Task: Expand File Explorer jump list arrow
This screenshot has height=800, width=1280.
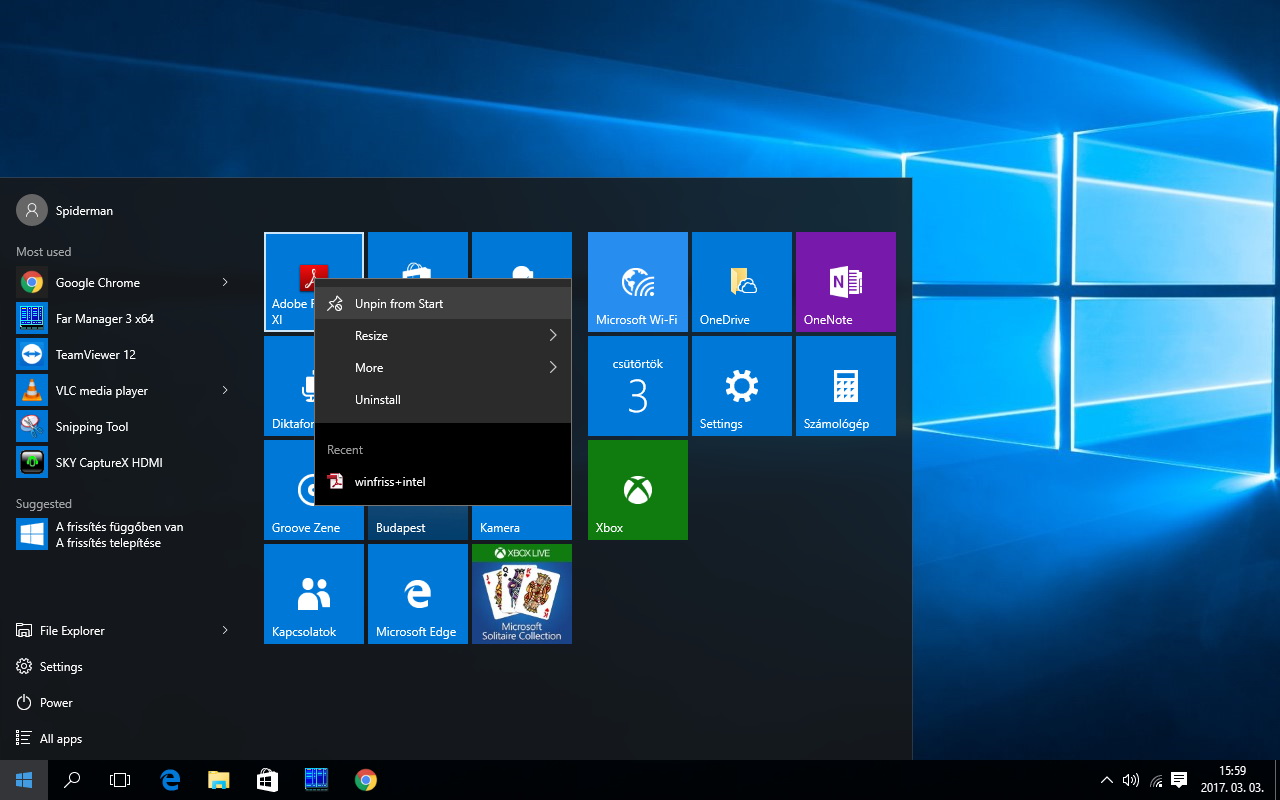Action: [225, 631]
